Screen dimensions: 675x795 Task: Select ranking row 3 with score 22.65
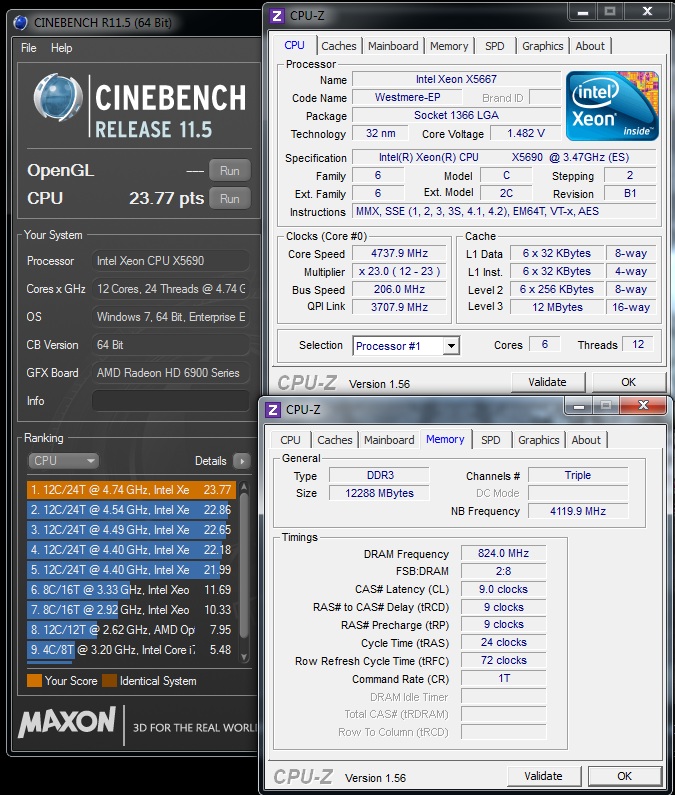(x=131, y=530)
